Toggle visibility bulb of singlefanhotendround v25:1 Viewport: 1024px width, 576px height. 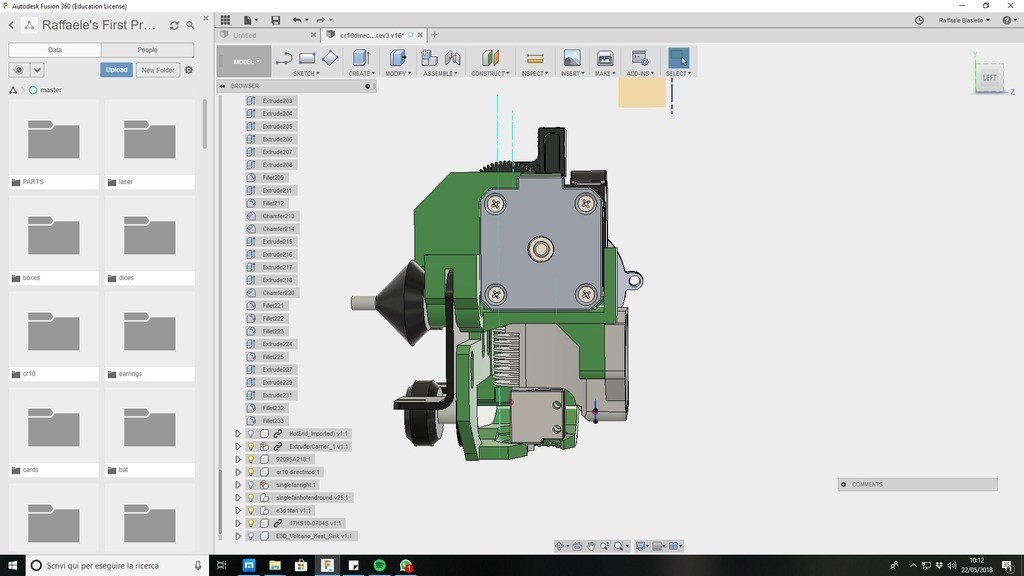pos(251,498)
